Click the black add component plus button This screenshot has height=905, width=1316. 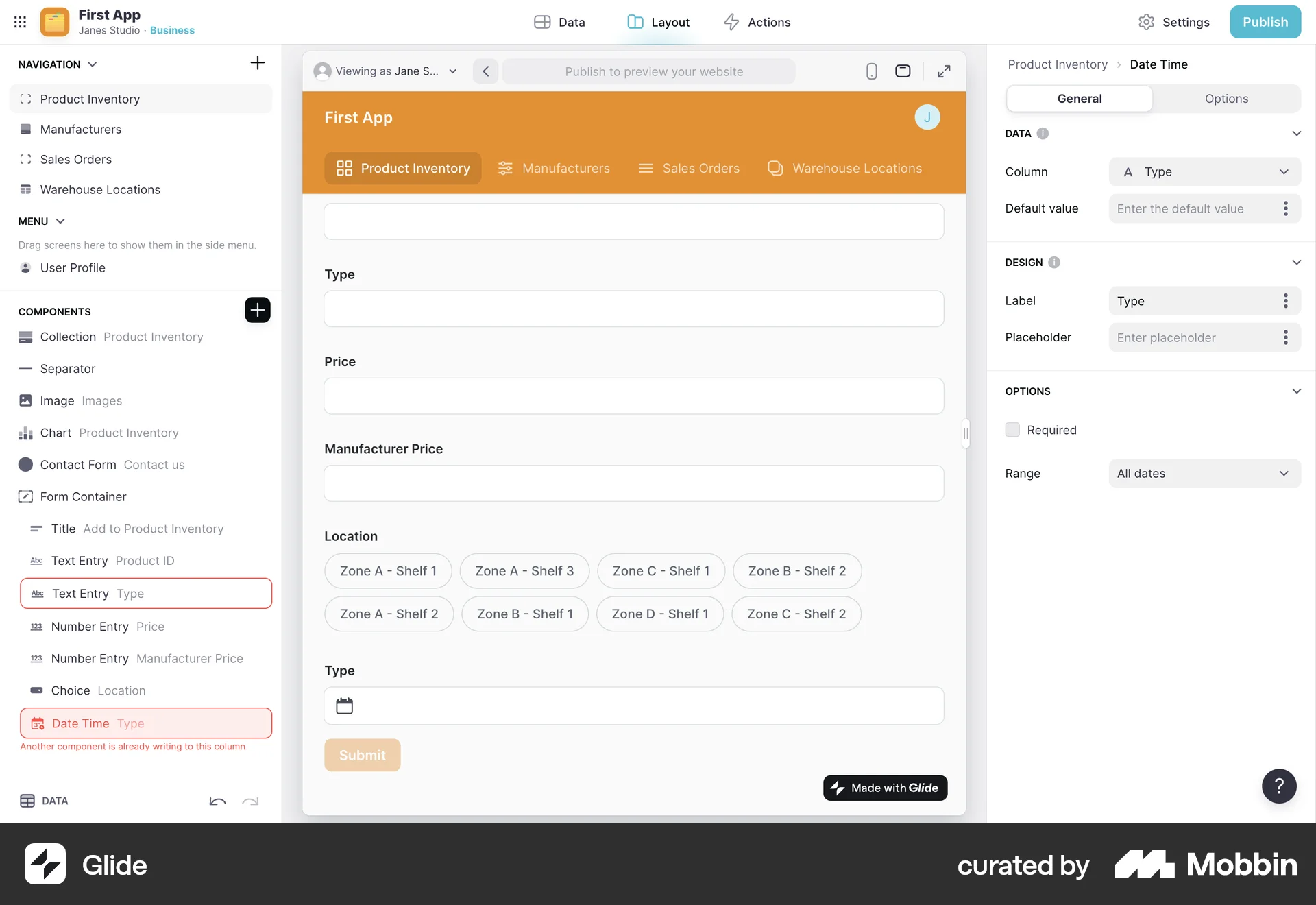pos(257,310)
